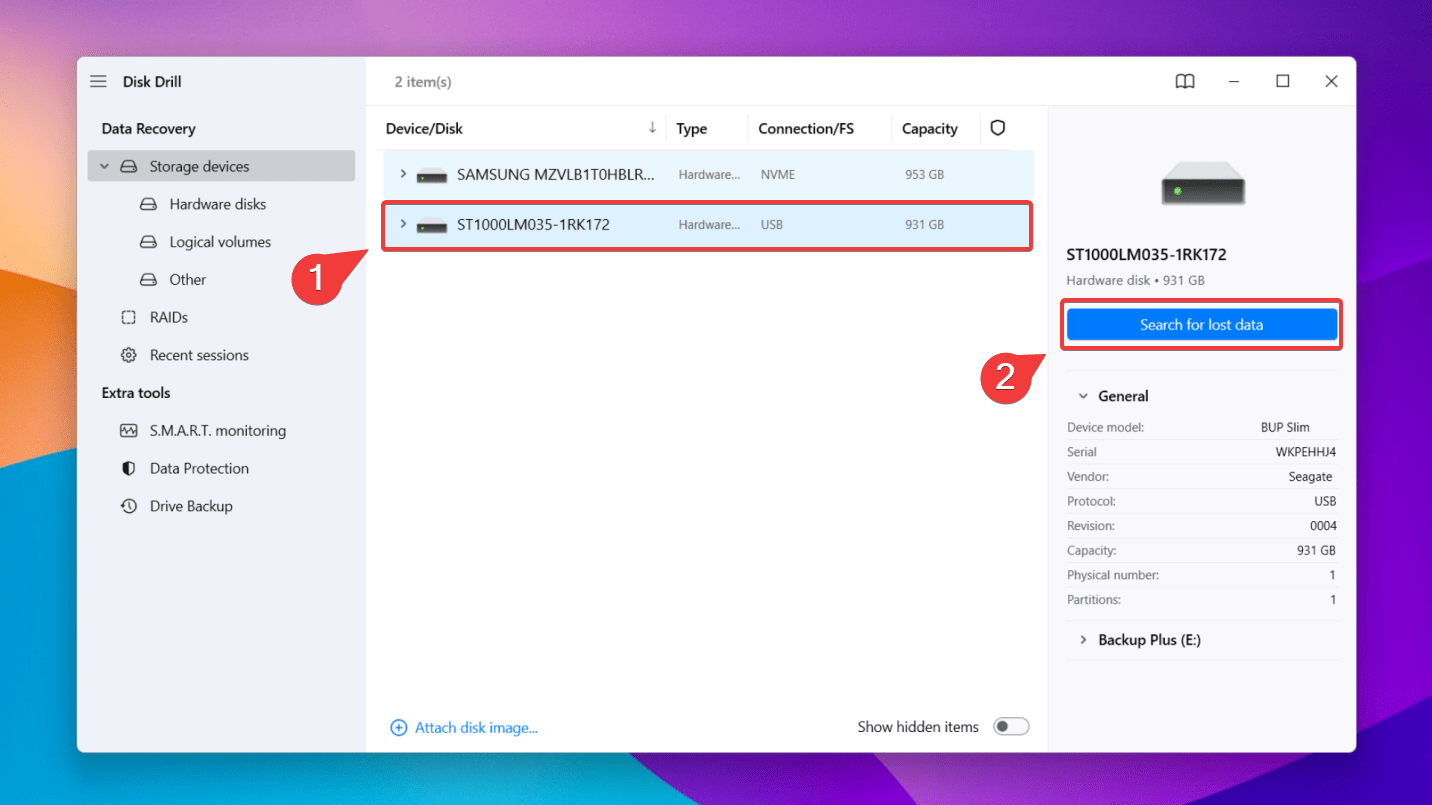Expand the SAMSUNG MZVLB1T0HBLR disk row

pos(403,174)
